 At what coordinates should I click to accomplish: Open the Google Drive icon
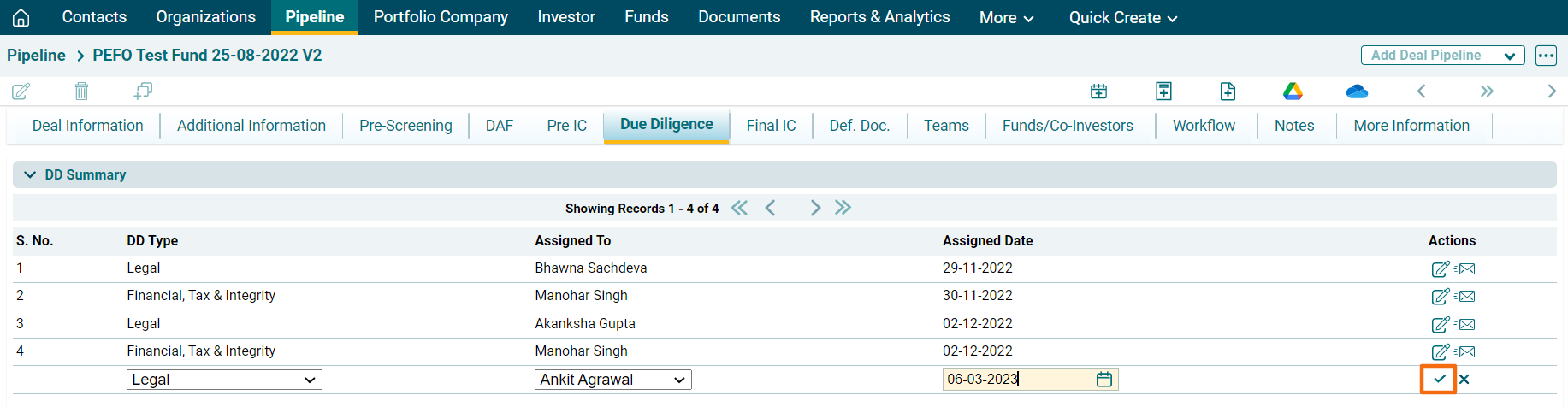point(1293,91)
